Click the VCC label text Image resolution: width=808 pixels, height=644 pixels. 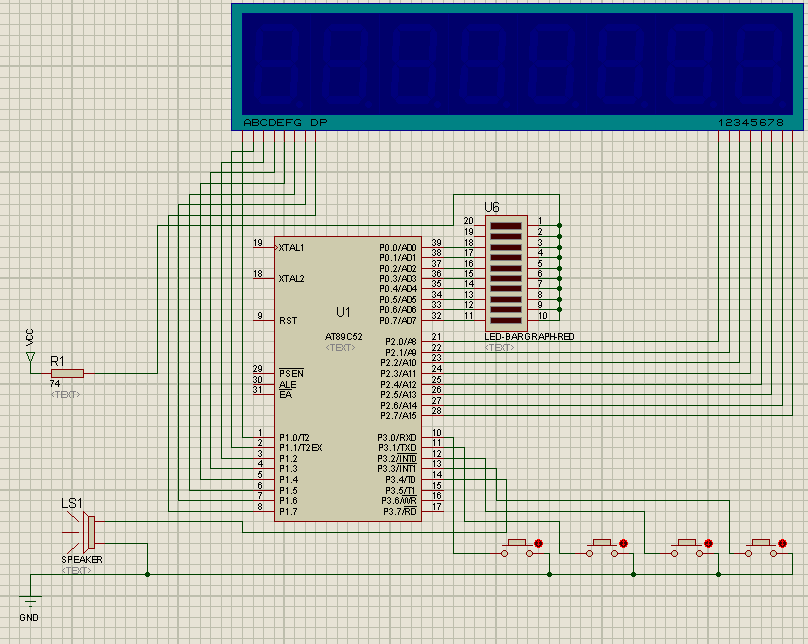tap(30, 337)
